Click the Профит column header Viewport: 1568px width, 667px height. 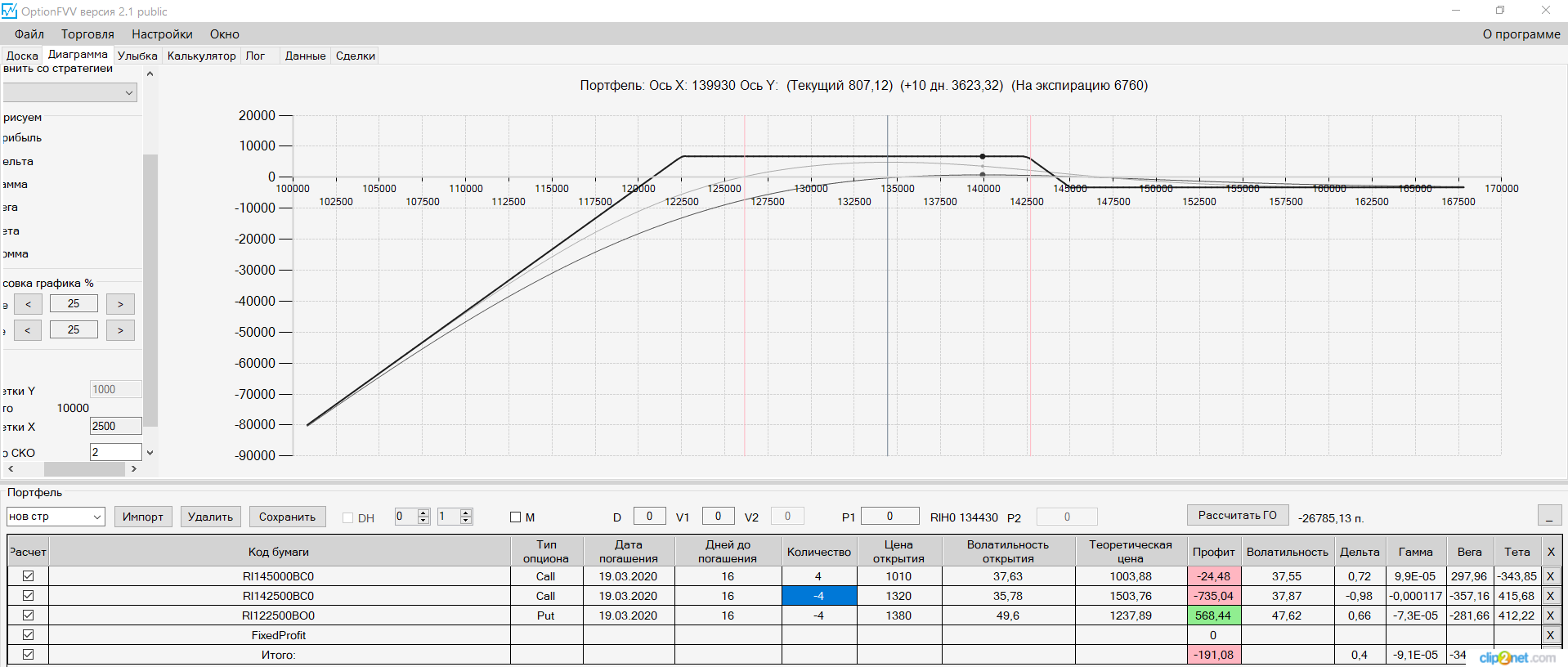click(x=1214, y=552)
